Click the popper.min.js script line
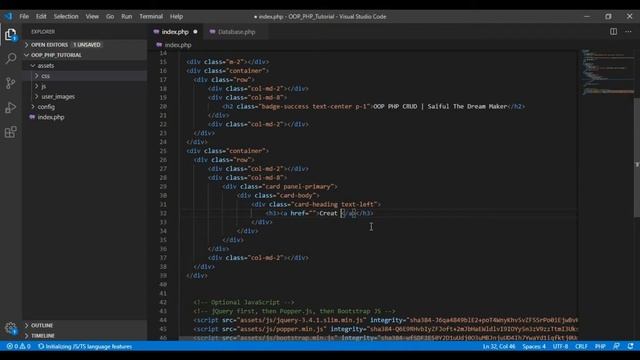The image size is (640, 360). point(385,329)
